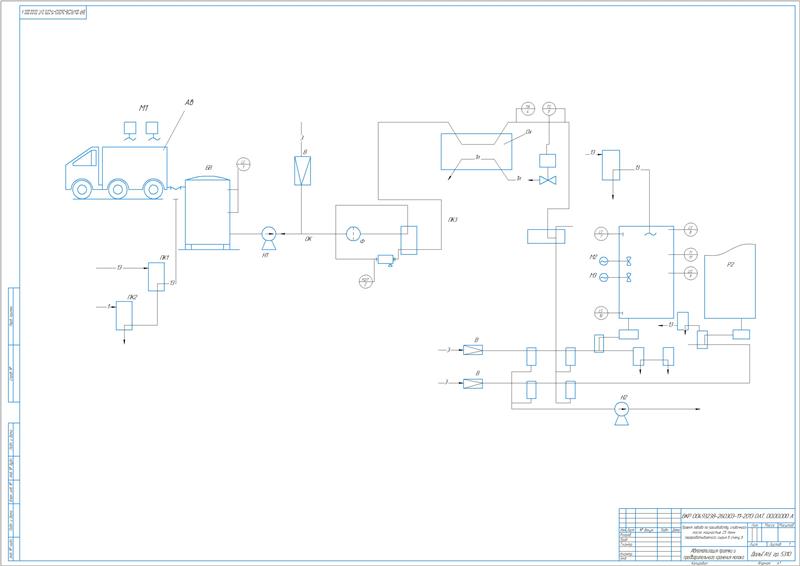Select upper inlet valve В on line 3
Image resolution: width=800 pixels, height=566 pixels.
click(473, 350)
